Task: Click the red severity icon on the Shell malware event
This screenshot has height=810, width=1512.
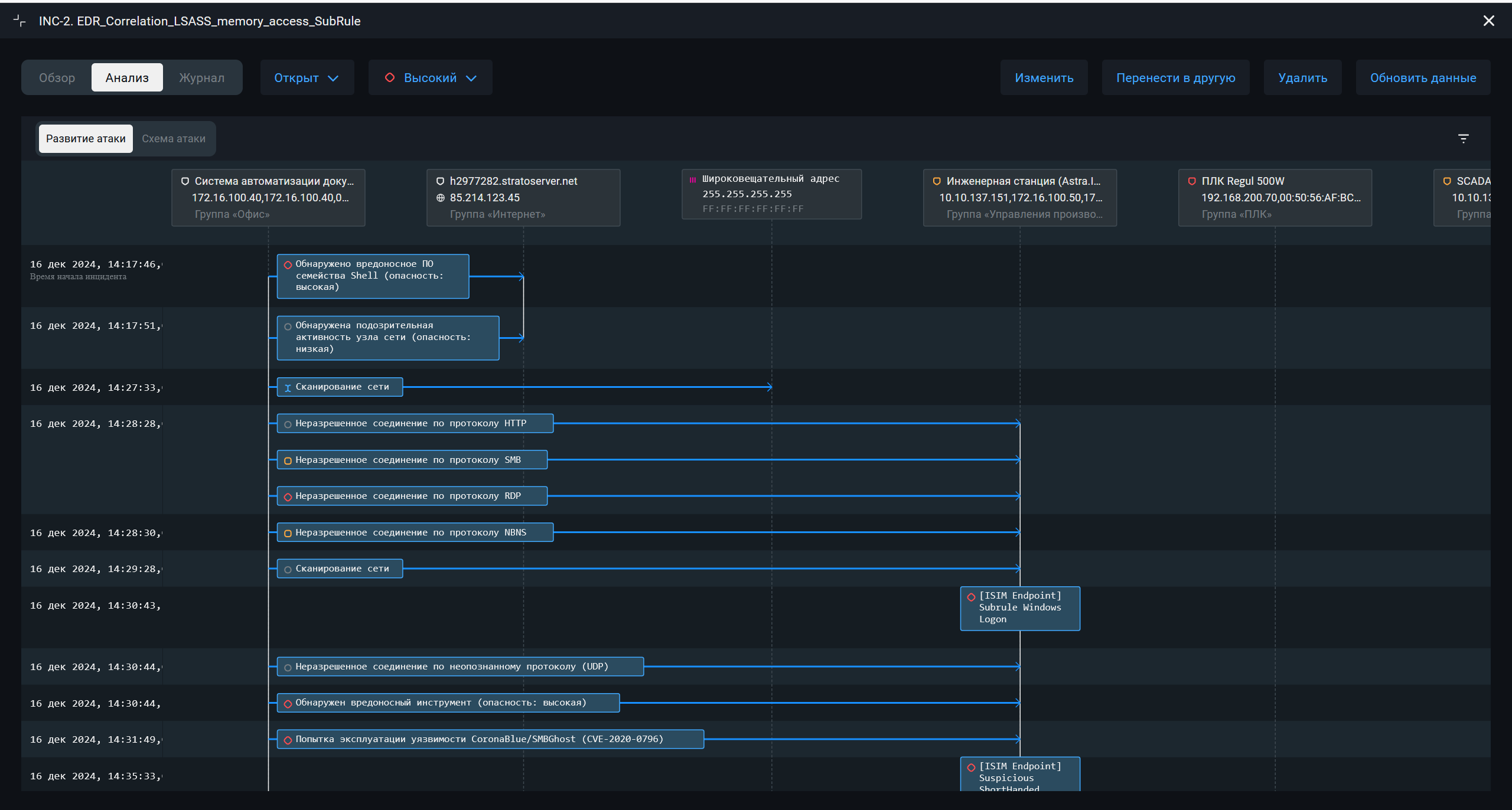Action: tap(288, 264)
